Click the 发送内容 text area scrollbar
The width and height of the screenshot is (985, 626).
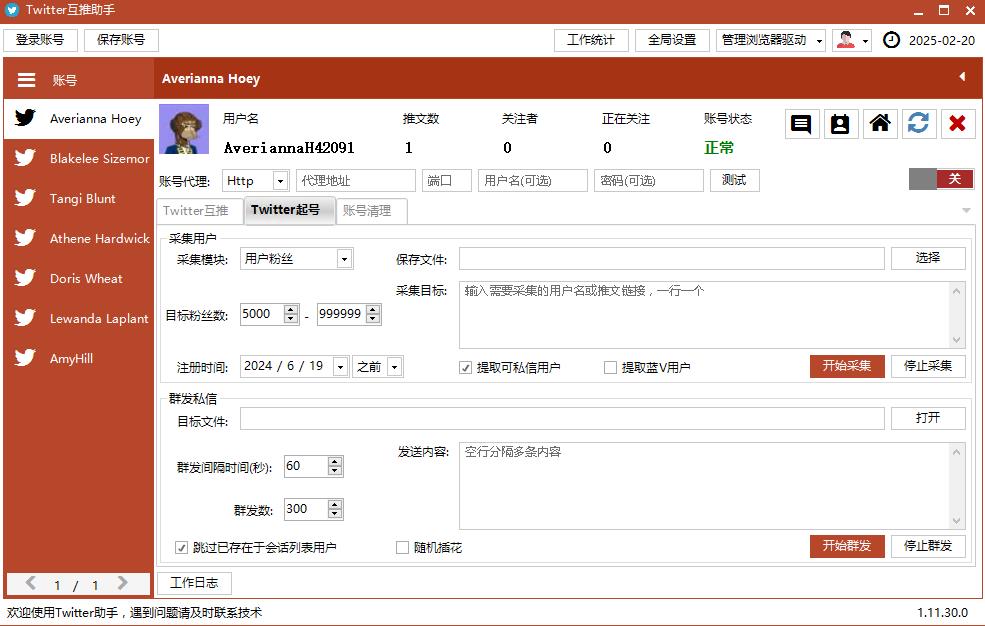[957, 486]
